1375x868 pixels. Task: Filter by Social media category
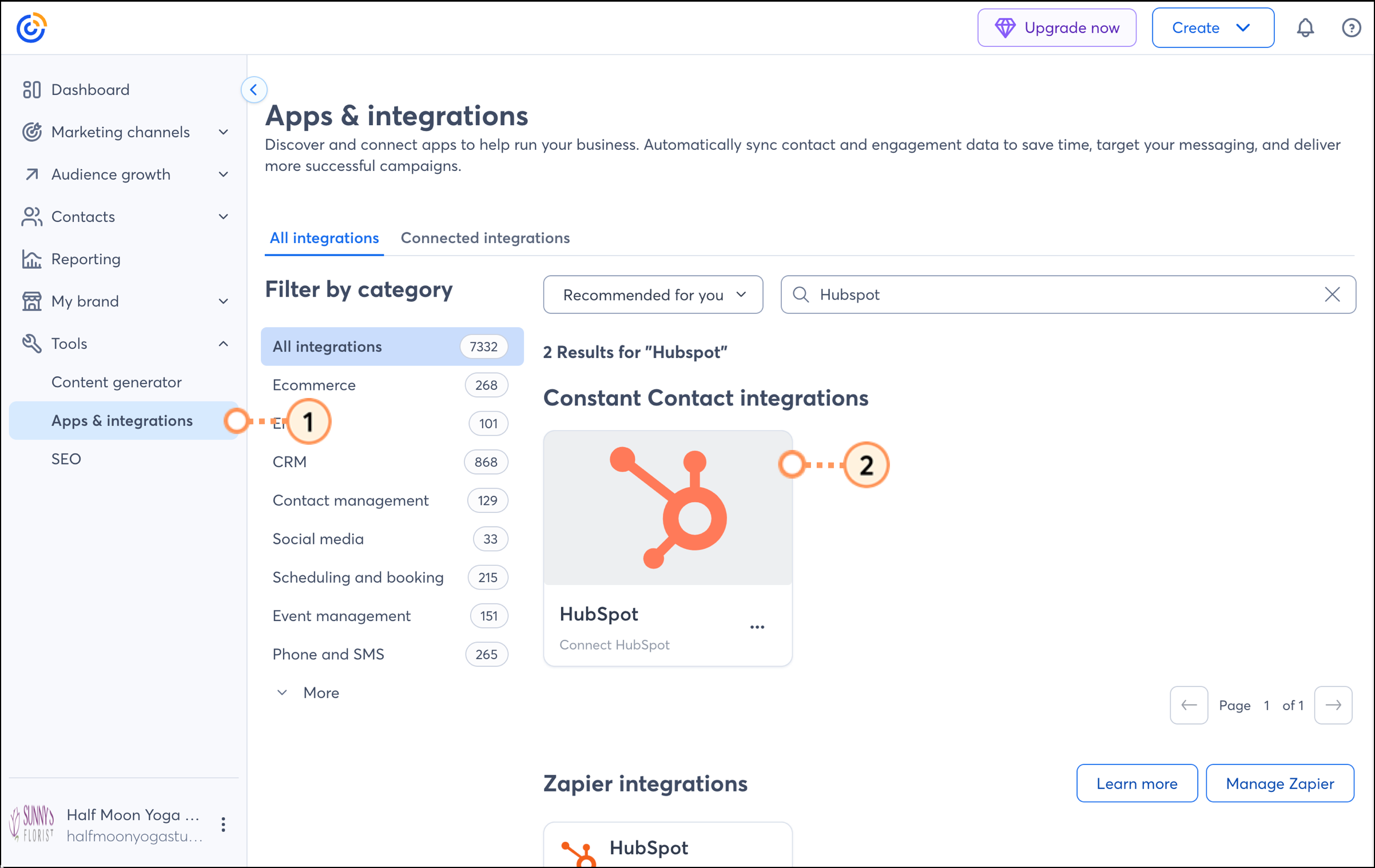392,539
